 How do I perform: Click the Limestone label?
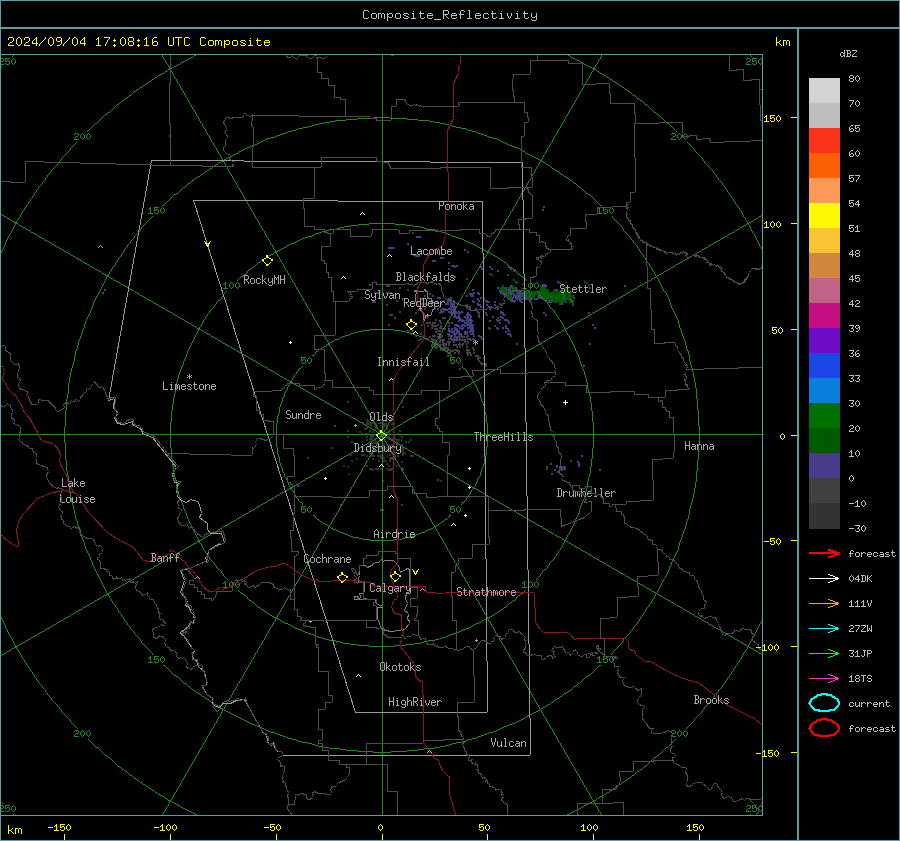click(x=189, y=386)
